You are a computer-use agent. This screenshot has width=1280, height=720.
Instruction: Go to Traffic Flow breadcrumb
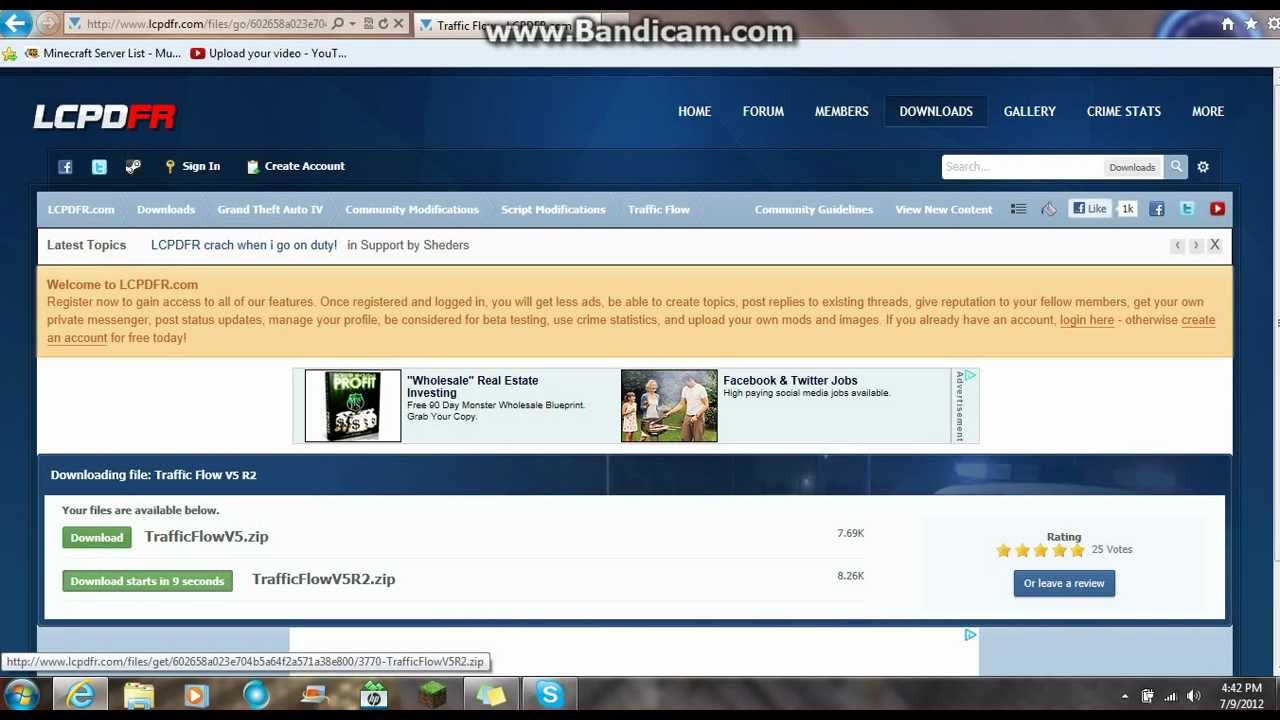click(659, 209)
